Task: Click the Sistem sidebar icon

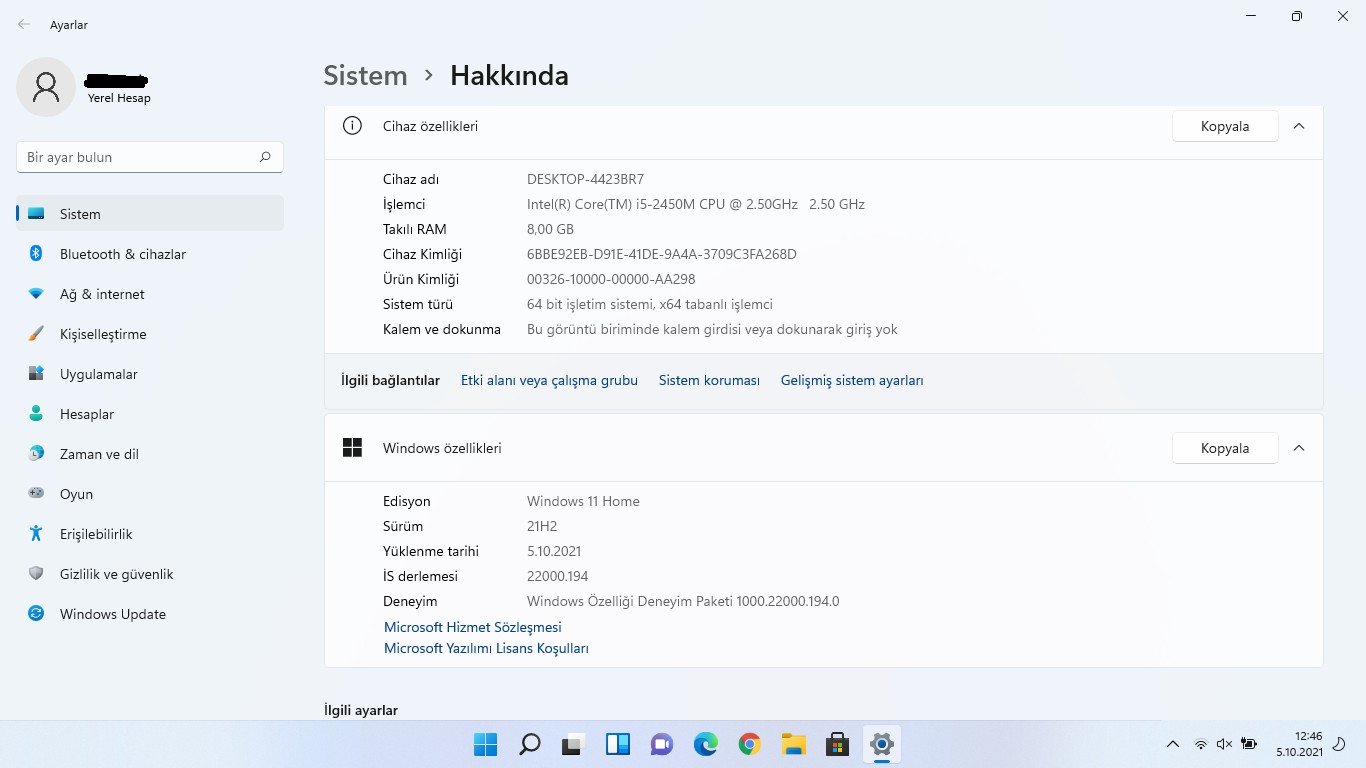Action: 36,214
